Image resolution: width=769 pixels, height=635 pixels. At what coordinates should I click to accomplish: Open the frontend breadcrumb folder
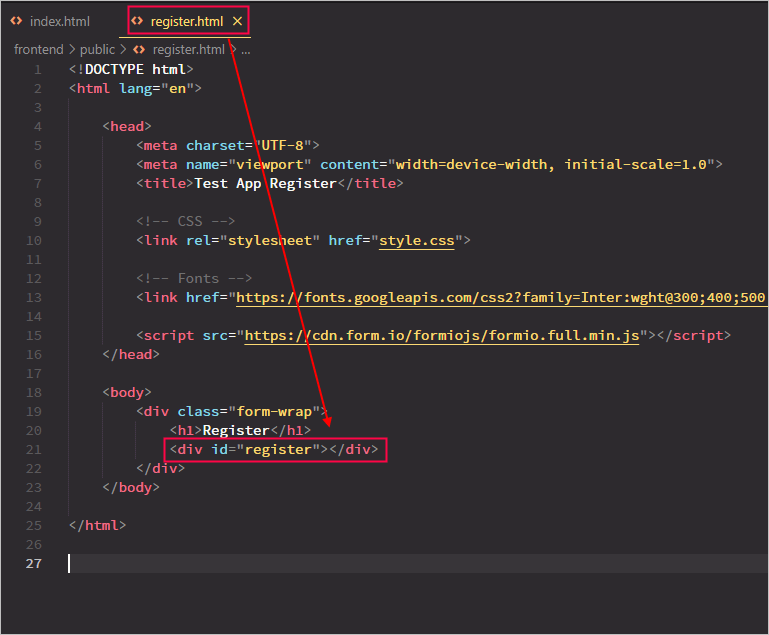[x=39, y=50]
